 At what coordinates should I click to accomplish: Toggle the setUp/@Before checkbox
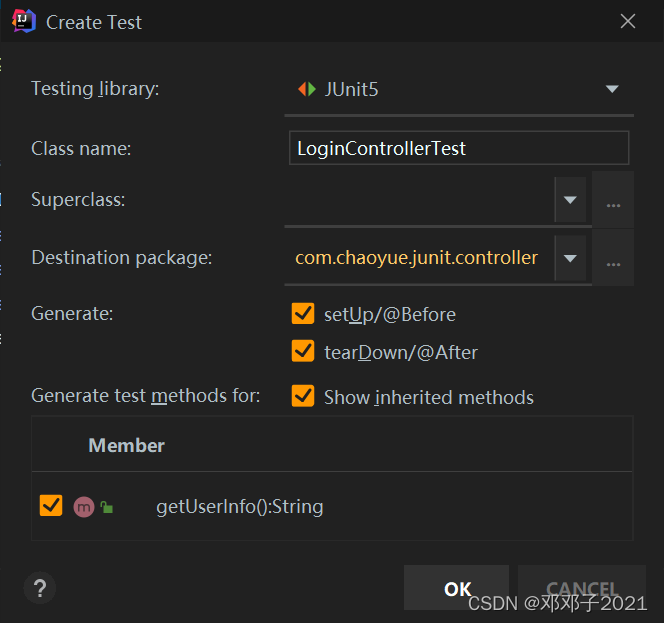303,313
